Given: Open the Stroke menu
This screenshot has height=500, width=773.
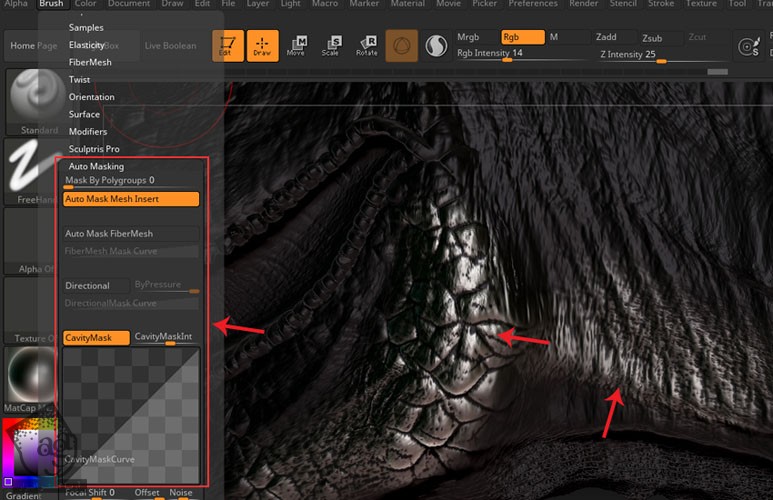Looking at the screenshot, I should coord(660,4).
